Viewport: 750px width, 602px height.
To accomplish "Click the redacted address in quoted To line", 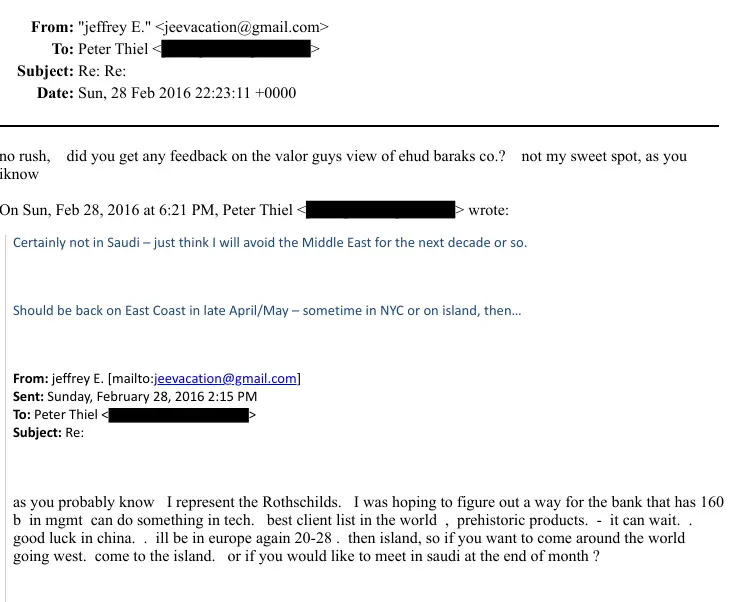I will coord(178,414).
